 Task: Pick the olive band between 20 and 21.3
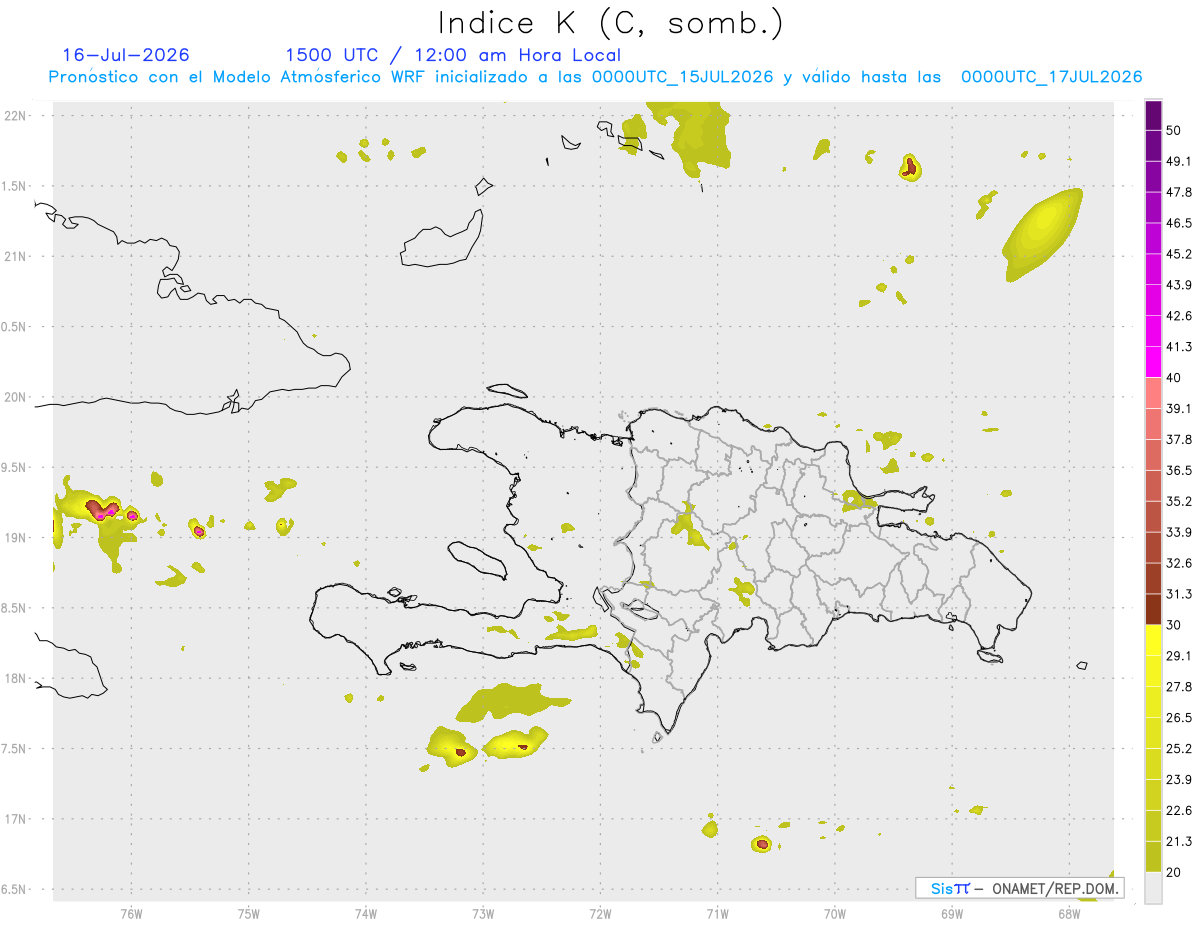click(1153, 857)
